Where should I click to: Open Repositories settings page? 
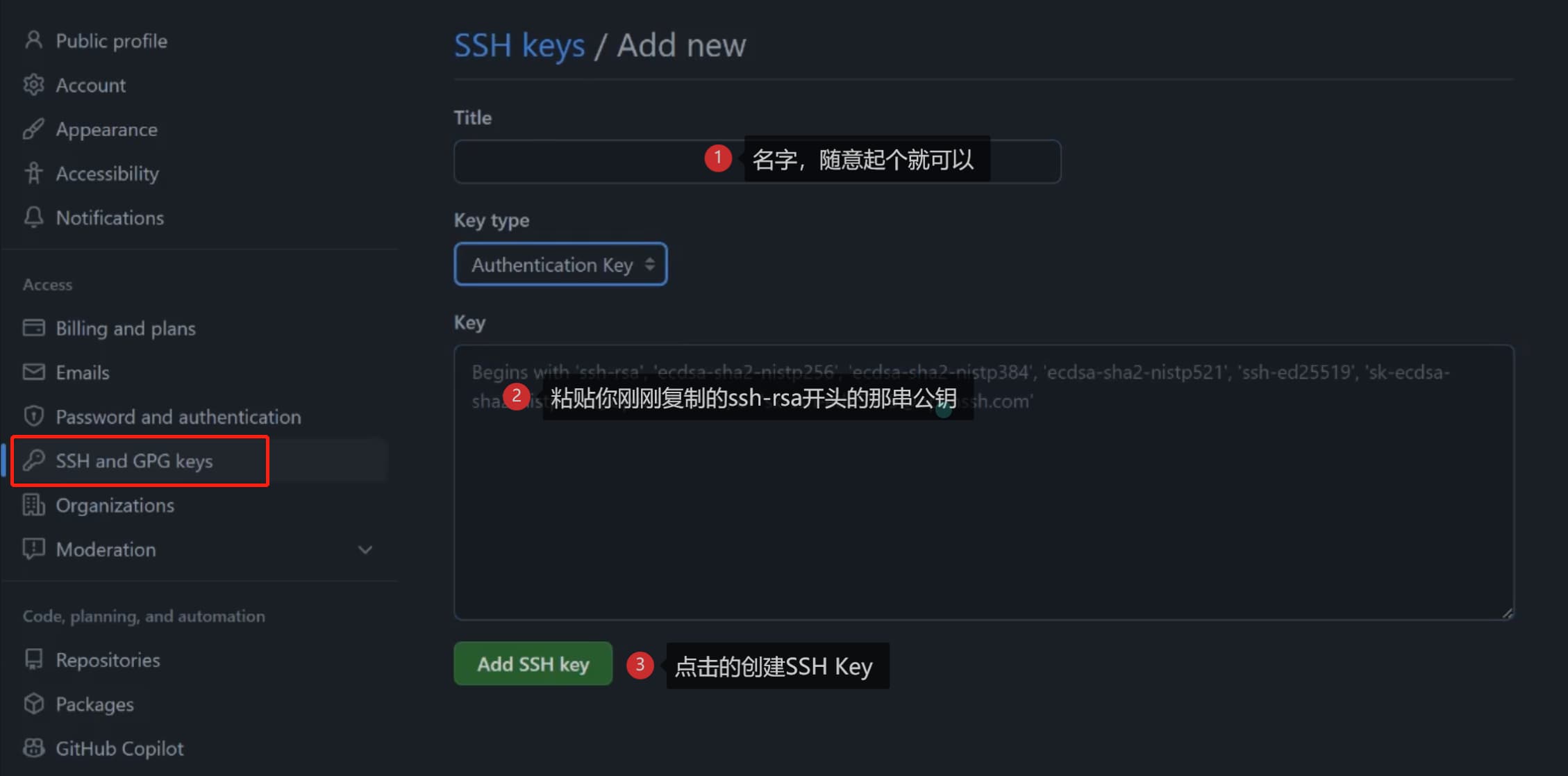(108, 660)
